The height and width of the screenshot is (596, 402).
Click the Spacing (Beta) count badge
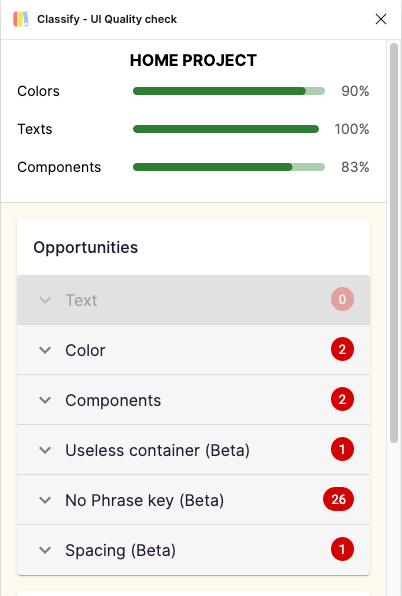click(x=342, y=549)
